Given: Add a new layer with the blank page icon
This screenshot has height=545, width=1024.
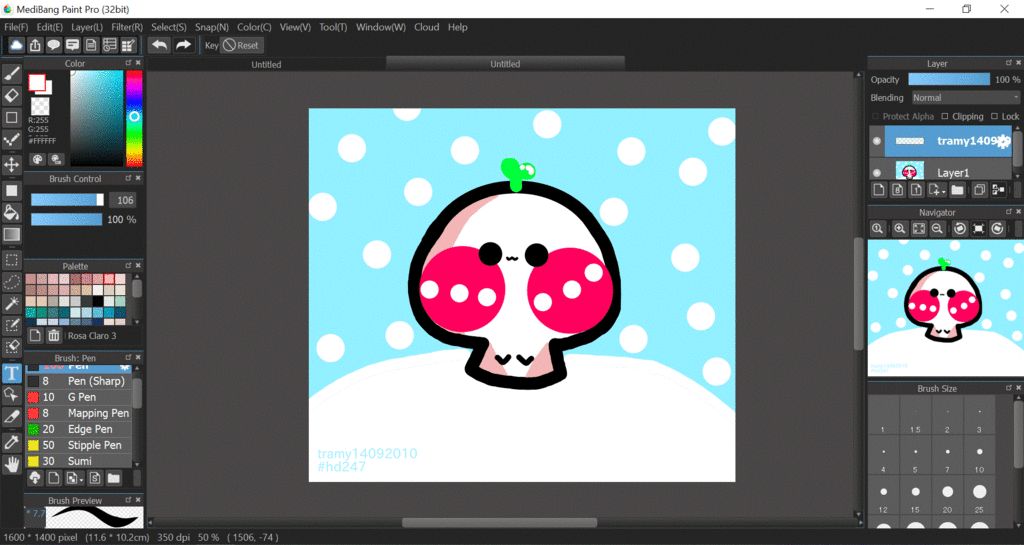Looking at the screenshot, I should click(x=879, y=190).
